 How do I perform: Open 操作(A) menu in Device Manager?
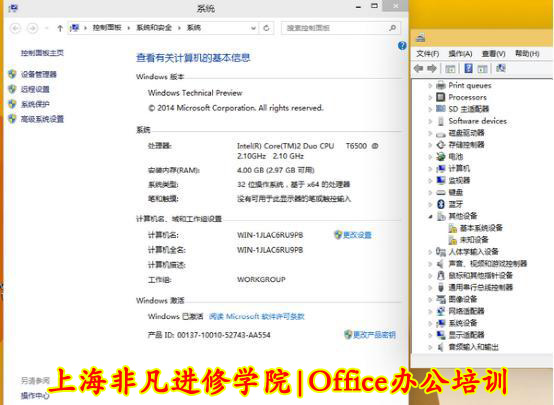(460, 53)
